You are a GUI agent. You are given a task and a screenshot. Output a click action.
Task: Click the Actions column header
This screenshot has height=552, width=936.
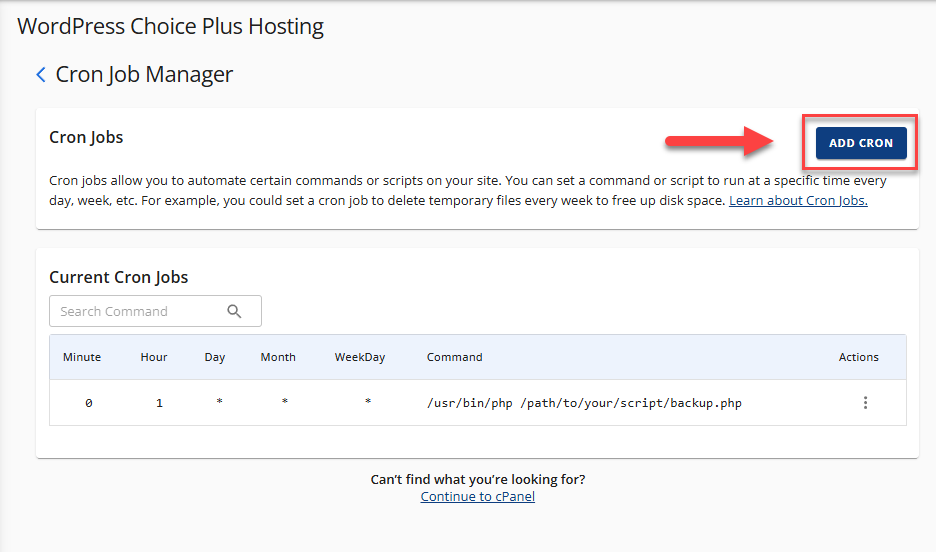pyautogui.click(x=858, y=357)
